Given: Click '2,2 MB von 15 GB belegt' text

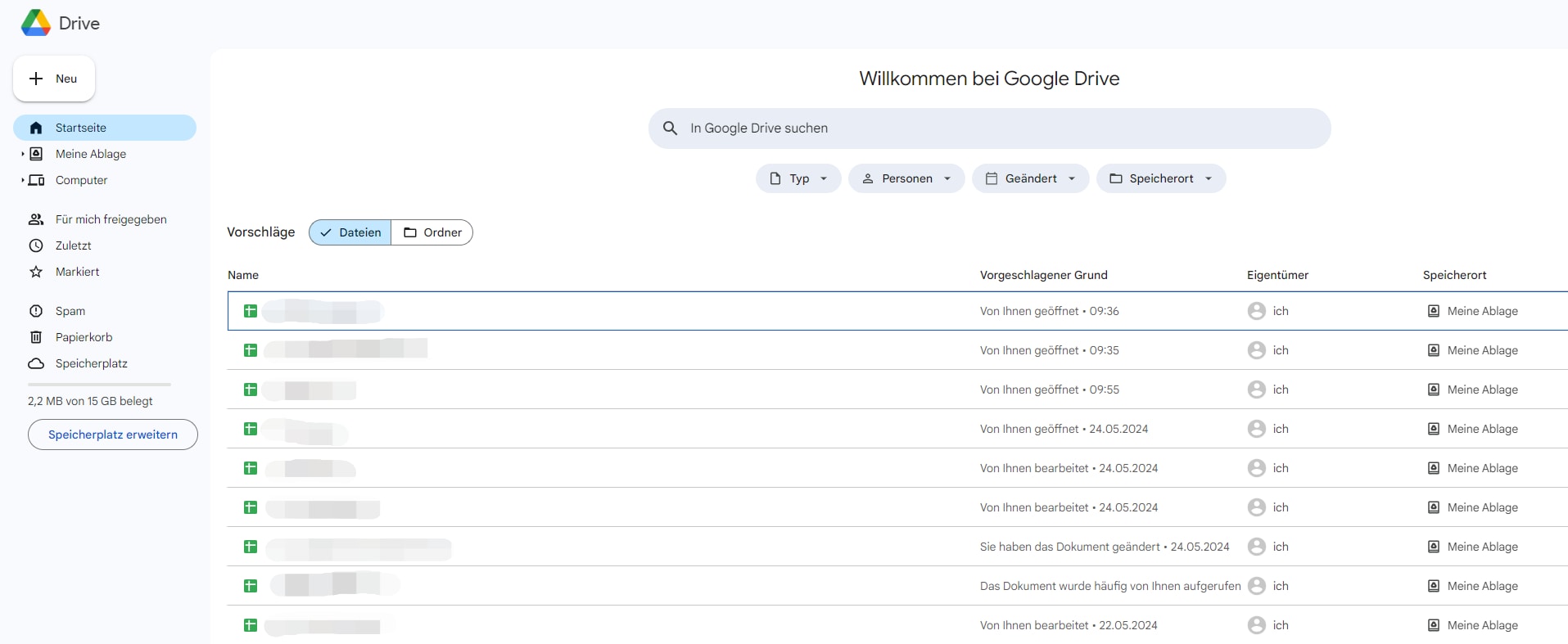Looking at the screenshot, I should point(90,401).
